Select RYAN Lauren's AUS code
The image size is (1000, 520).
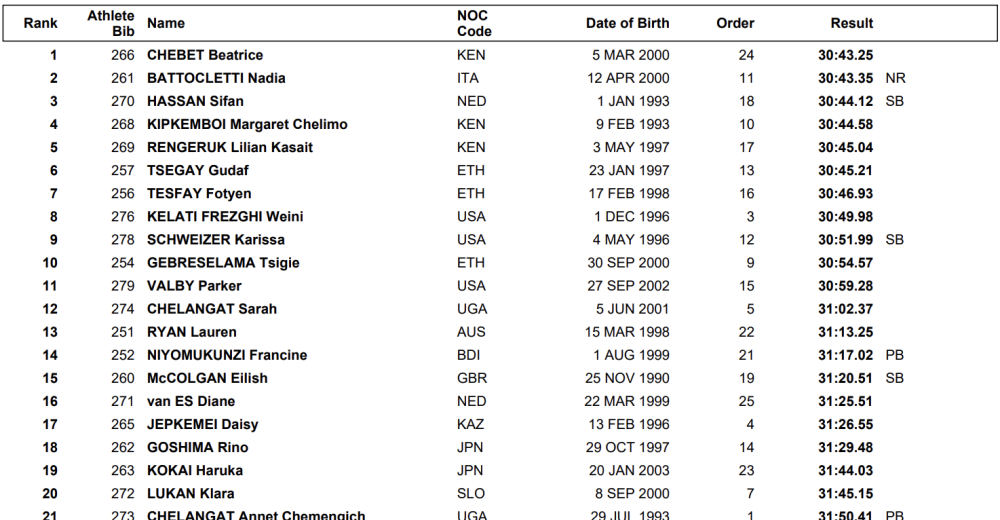point(470,332)
